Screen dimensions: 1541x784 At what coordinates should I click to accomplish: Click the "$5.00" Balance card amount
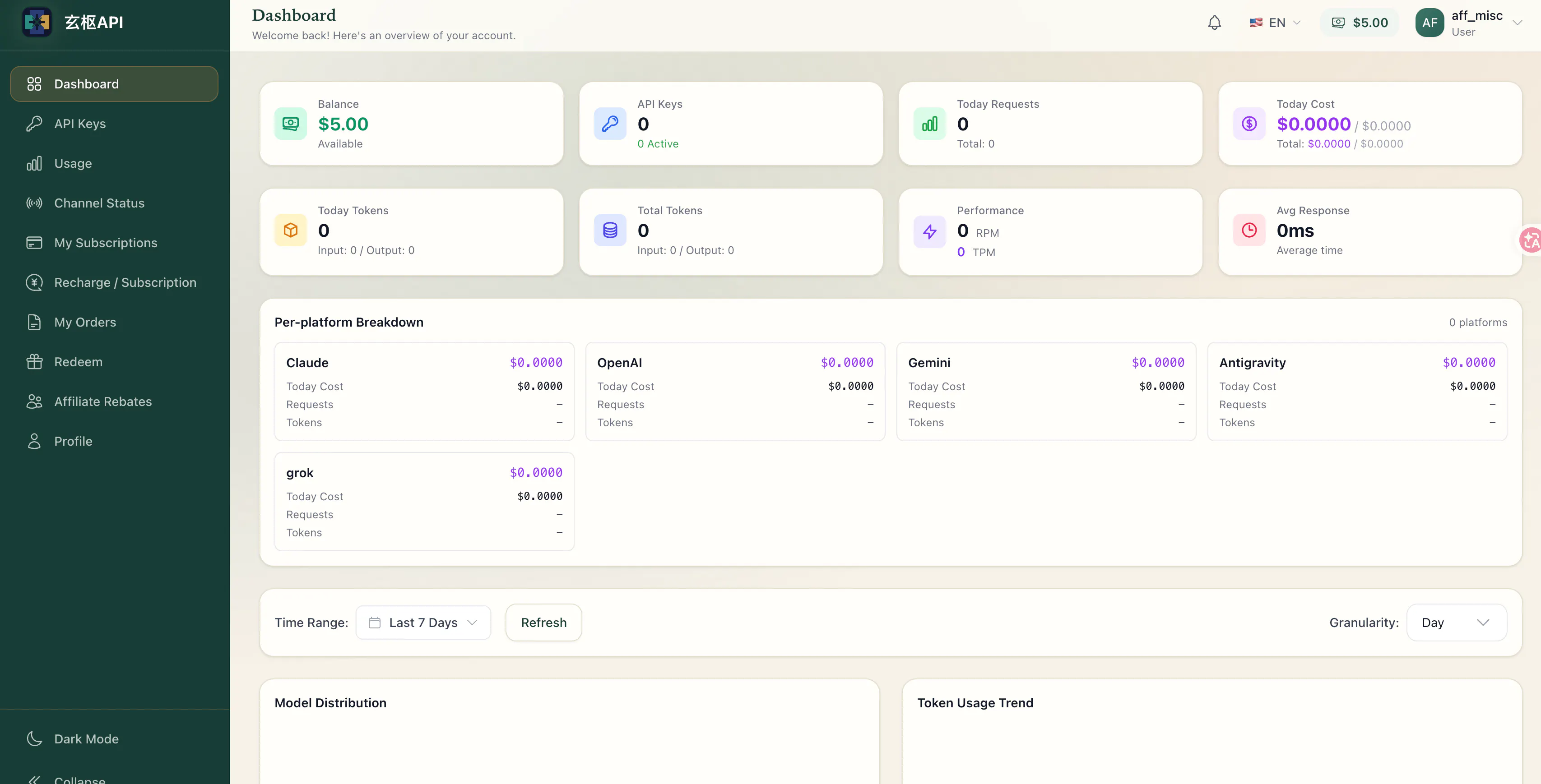click(x=343, y=124)
